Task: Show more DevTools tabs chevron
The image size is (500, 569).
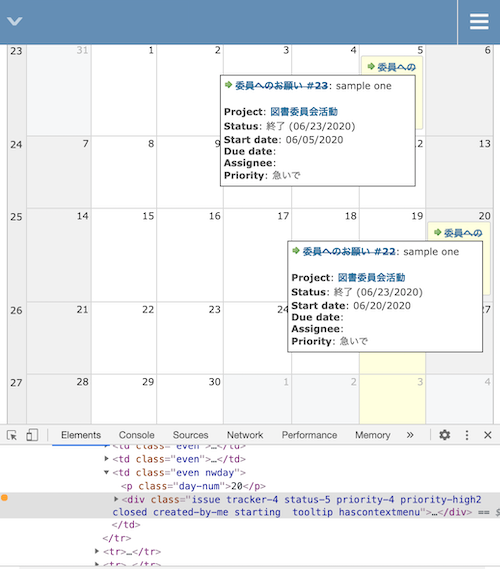Action: (410, 435)
